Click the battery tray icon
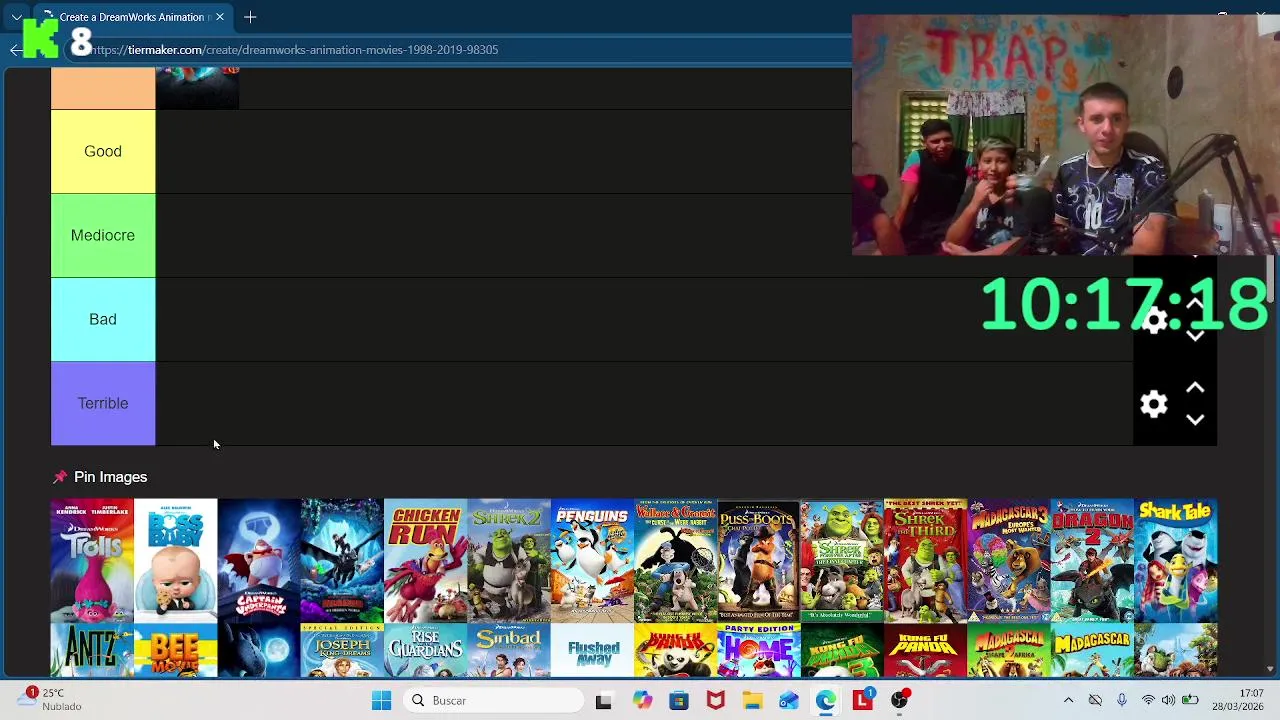The width and height of the screenshot is (1280, 720). [1190, 701]
